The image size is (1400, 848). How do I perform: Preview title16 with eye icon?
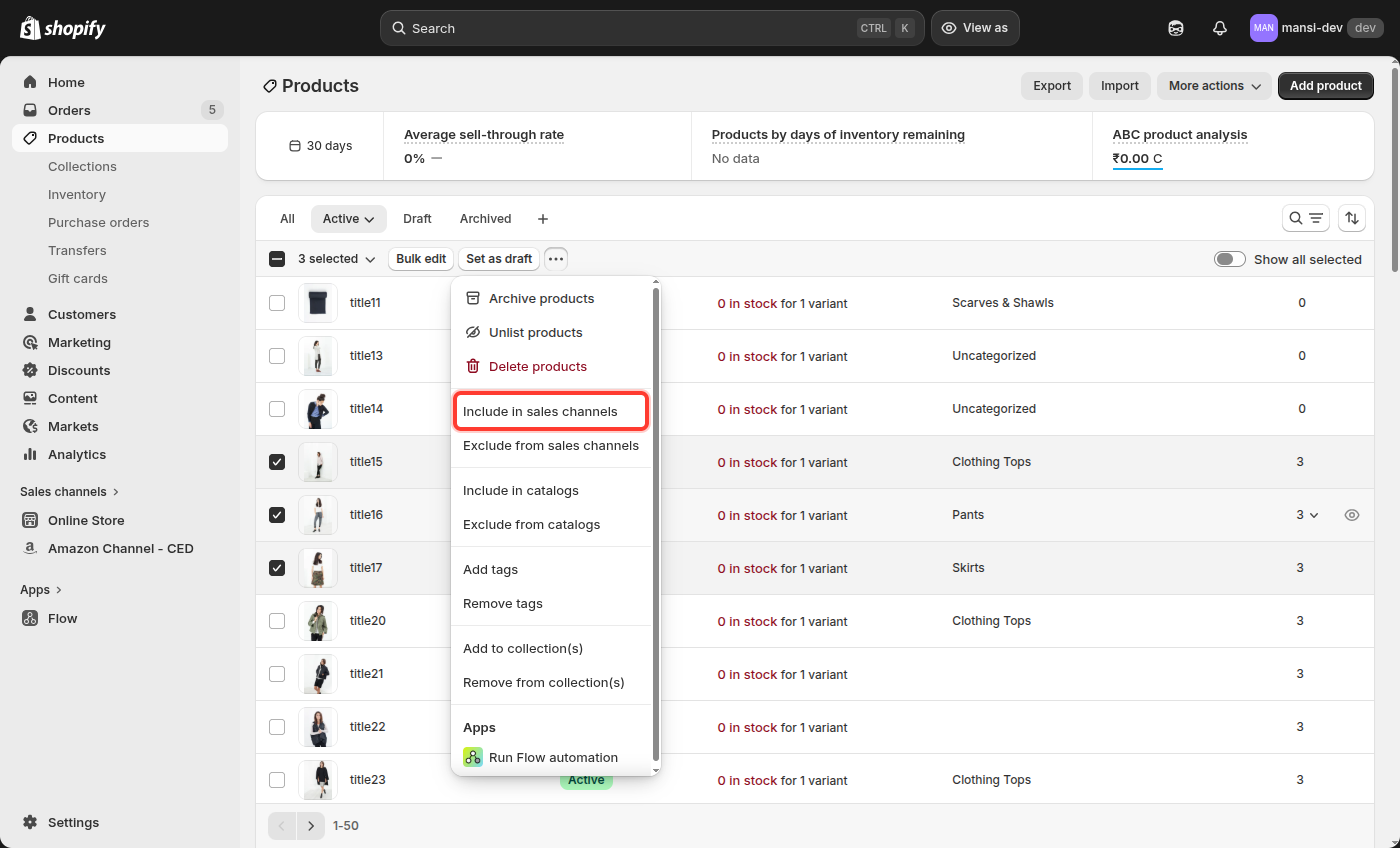click(x=1352, y=515)
